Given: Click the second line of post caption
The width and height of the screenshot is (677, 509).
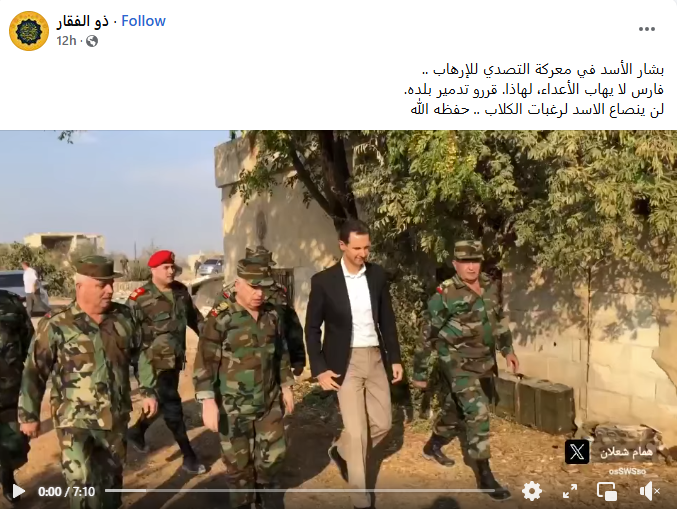Looking at the screenshot, I should click(x=534, y=90).
